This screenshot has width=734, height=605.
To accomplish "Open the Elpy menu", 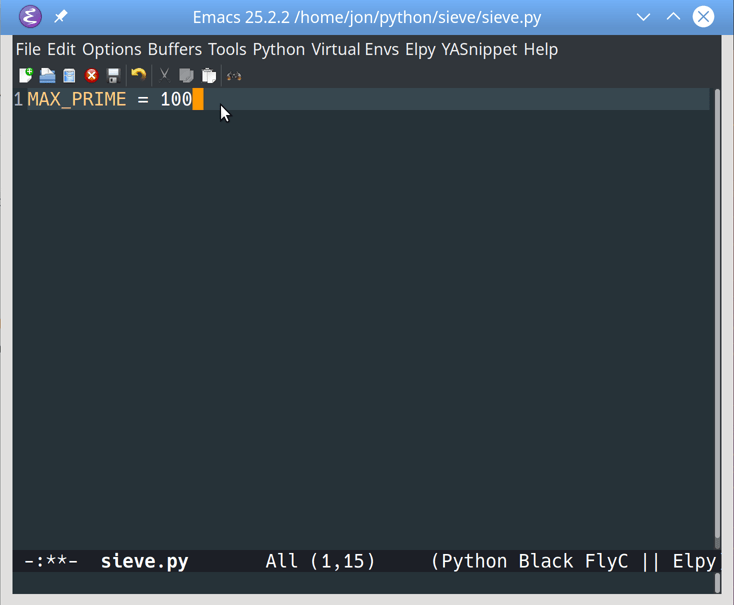I will click(420, 49).
